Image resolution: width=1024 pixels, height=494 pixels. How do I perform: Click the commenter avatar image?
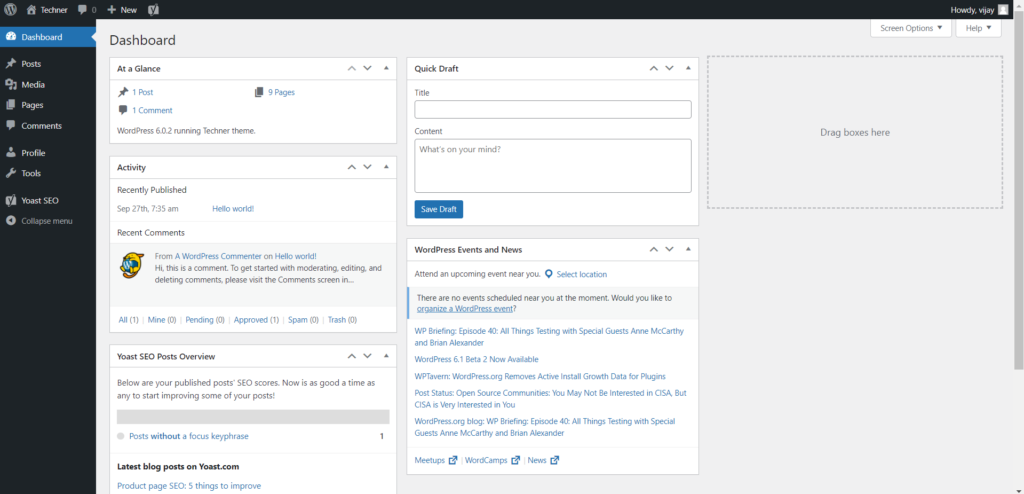132,265
